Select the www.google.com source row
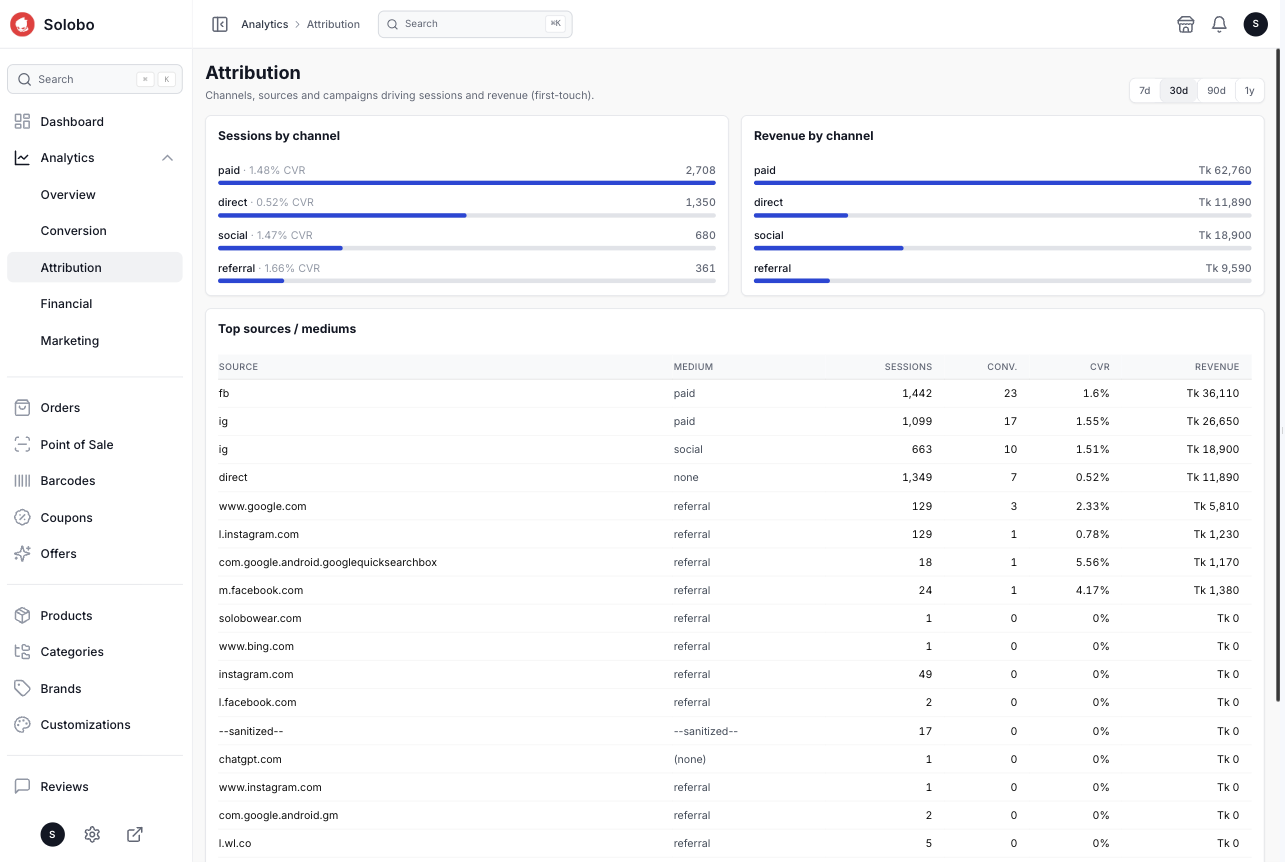The width and height of the screenshot is (1285, 862). tap(734, 506)
